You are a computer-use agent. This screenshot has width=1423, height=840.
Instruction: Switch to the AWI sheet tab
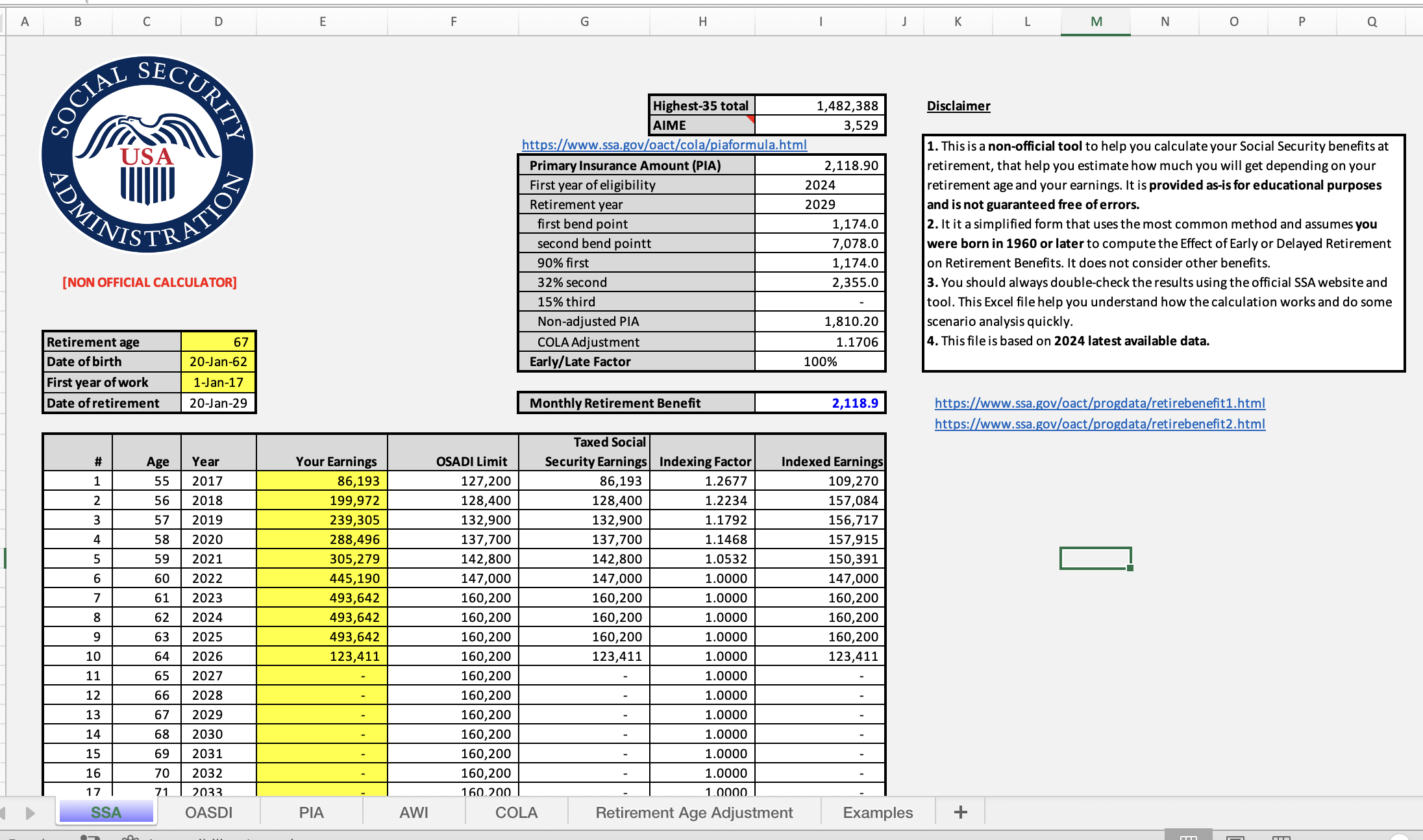click(x=414, y=812)
